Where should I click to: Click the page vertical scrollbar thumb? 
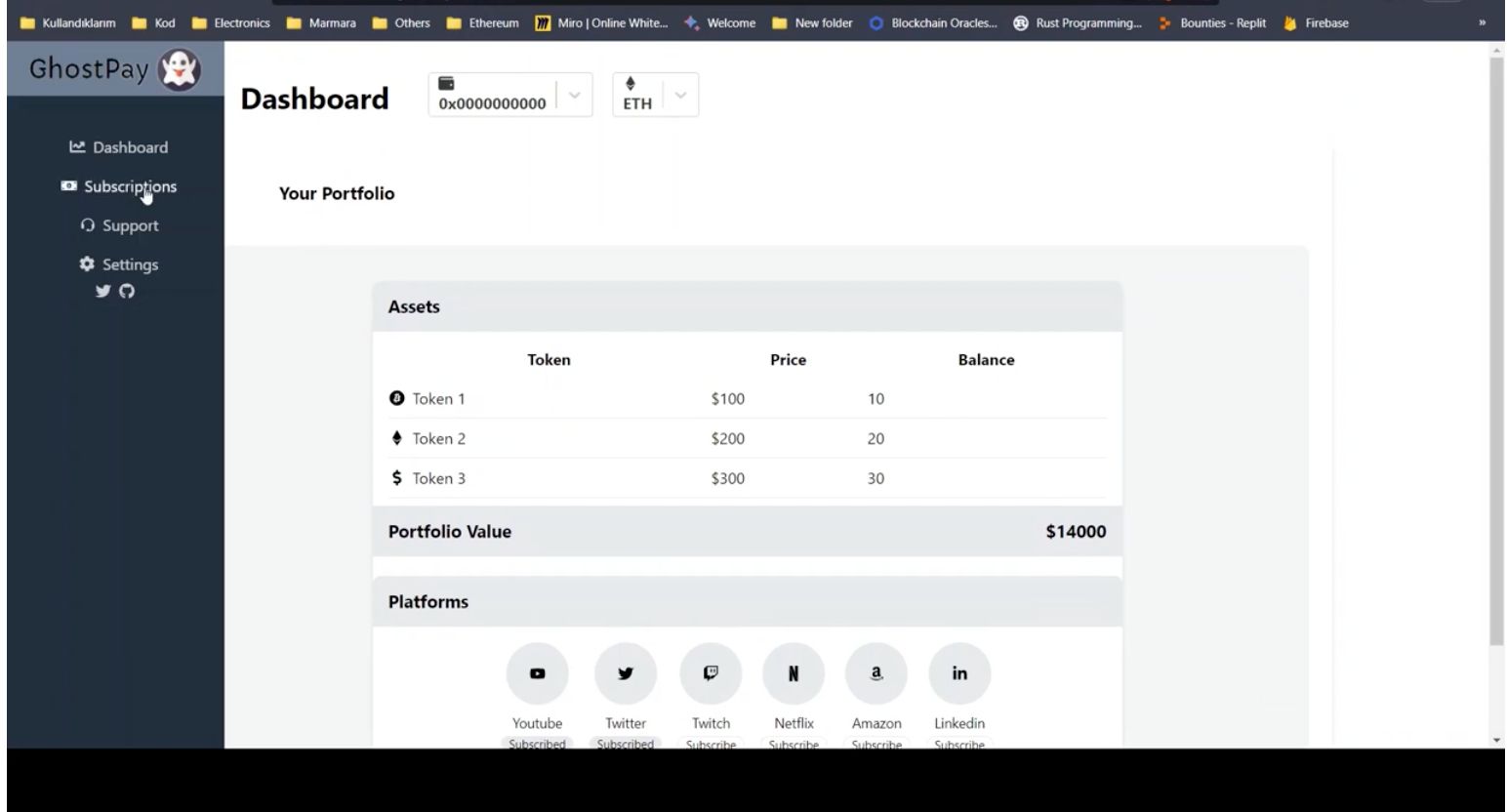coord(1496,351)
